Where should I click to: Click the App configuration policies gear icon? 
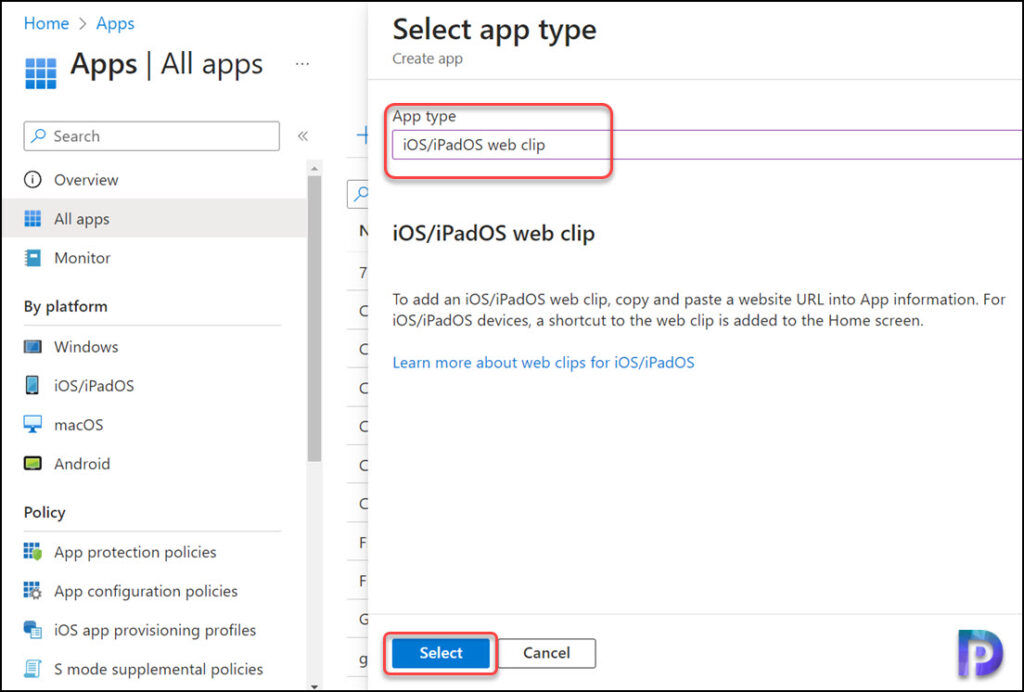33,591
